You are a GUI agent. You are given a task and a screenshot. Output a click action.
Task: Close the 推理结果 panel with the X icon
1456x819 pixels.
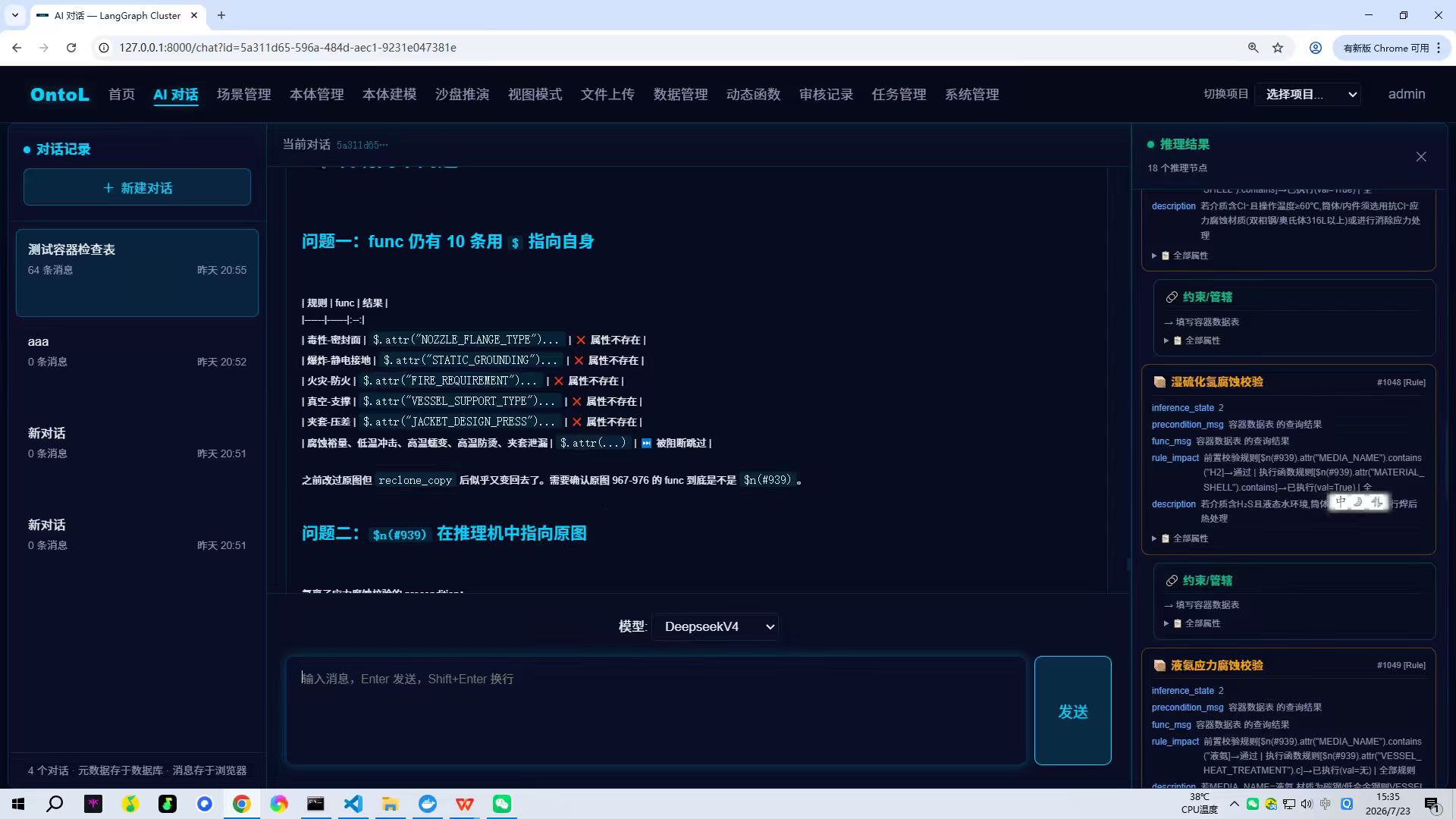pos(1421,157)
